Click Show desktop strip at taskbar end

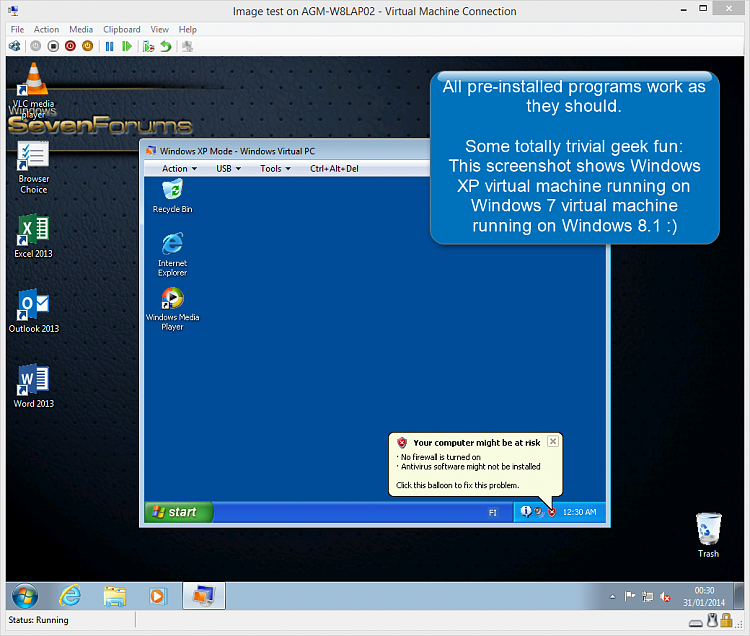pyautogui.click(x=739, y=596)
